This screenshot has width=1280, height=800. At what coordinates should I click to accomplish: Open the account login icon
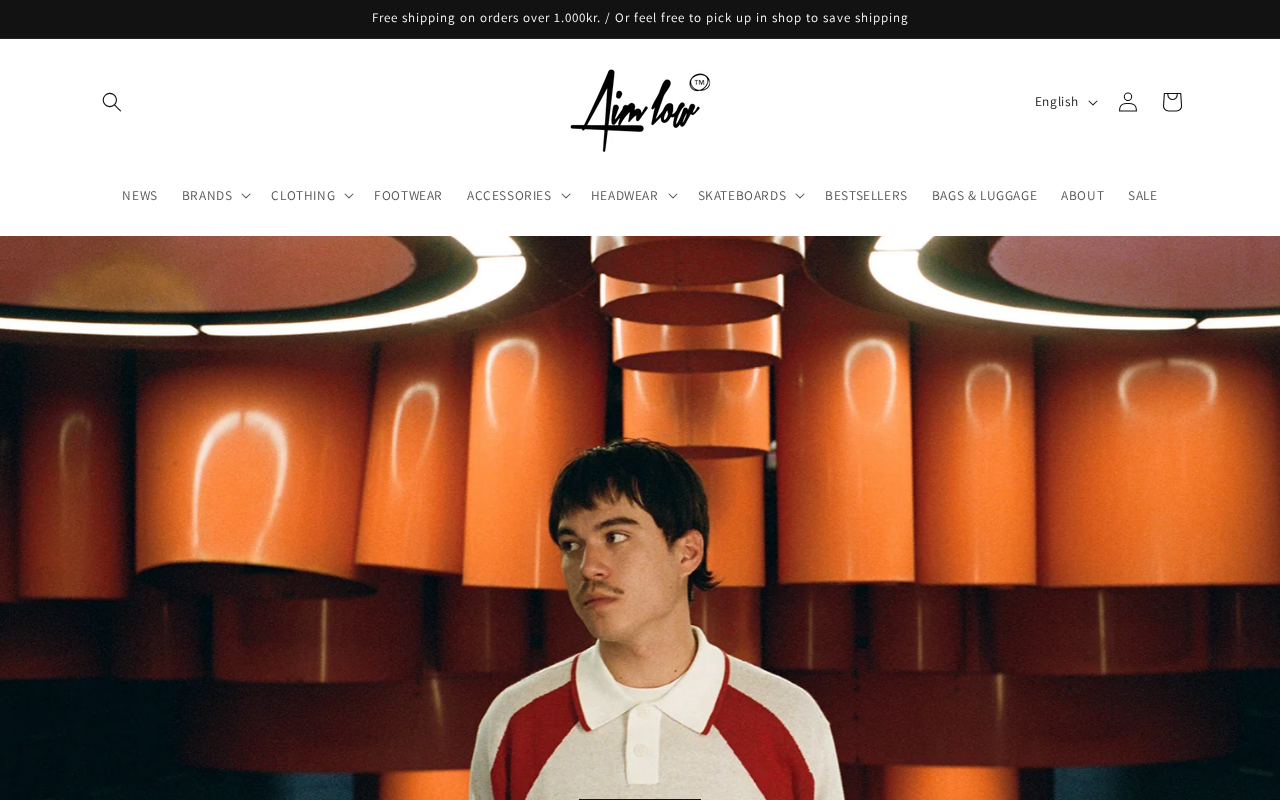[1128, 102]
